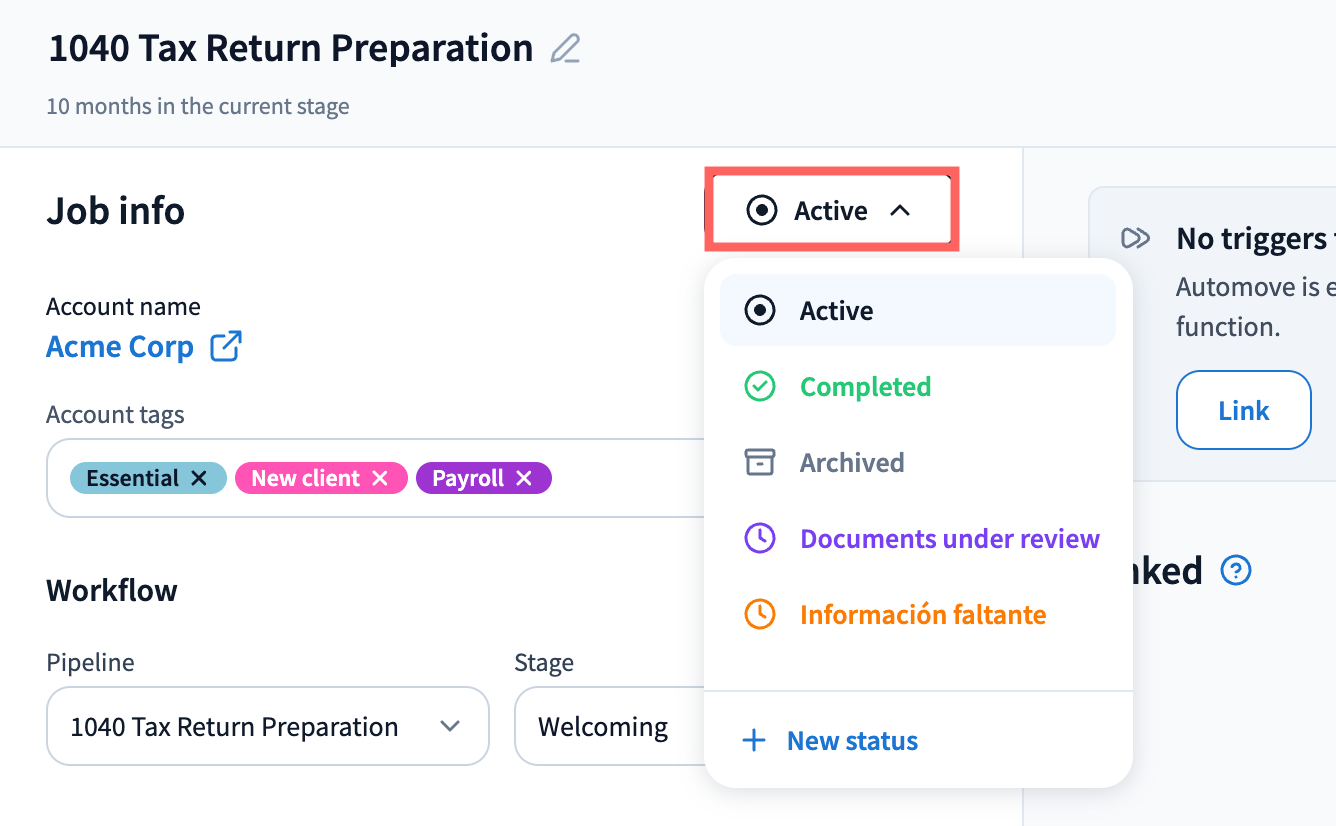This screenshot has width=1336, height=826.
Task: Set status to Archived
Action: click(x=918, y=463)
